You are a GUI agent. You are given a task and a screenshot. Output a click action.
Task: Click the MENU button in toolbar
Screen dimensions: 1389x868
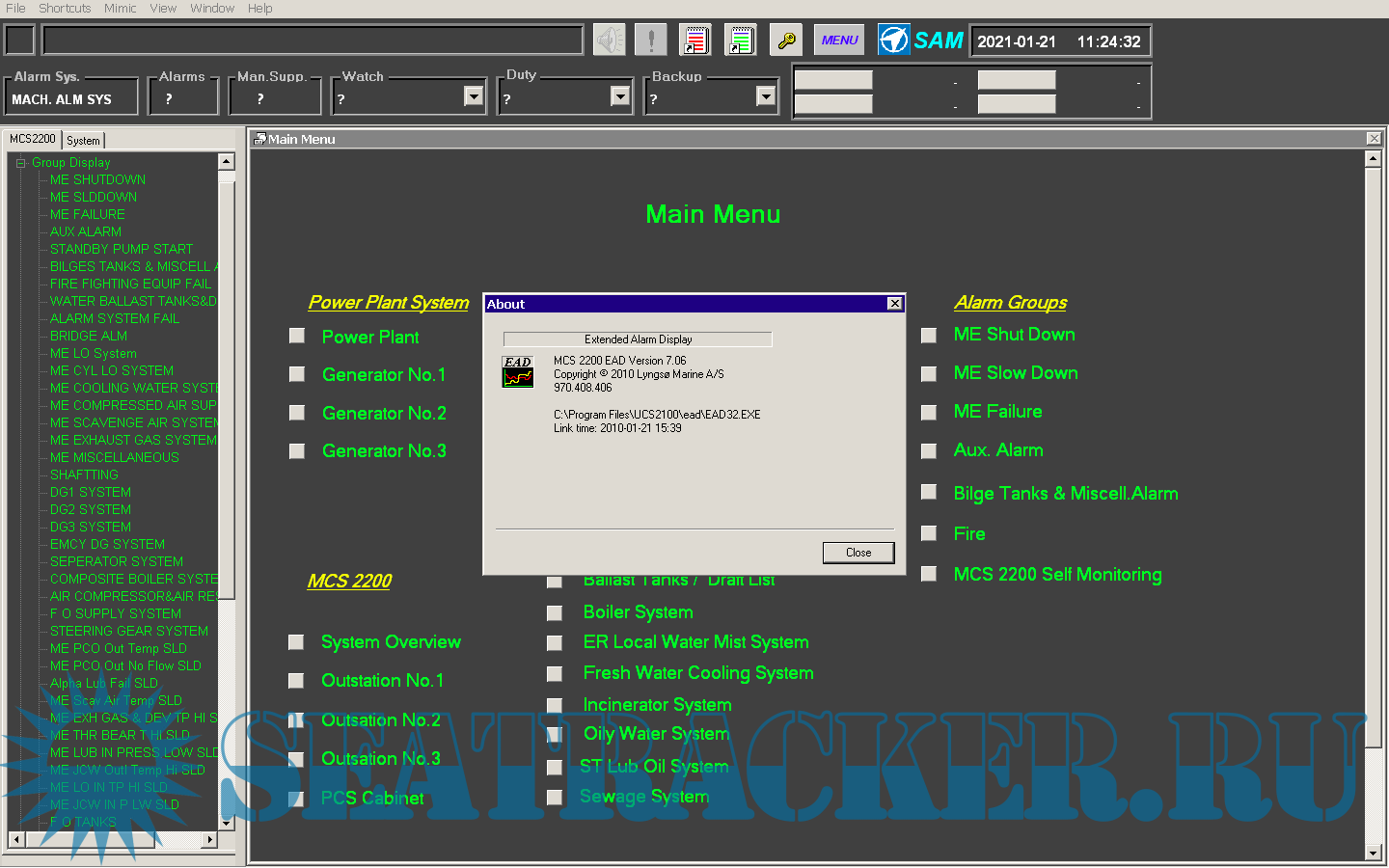click(839, 41)
